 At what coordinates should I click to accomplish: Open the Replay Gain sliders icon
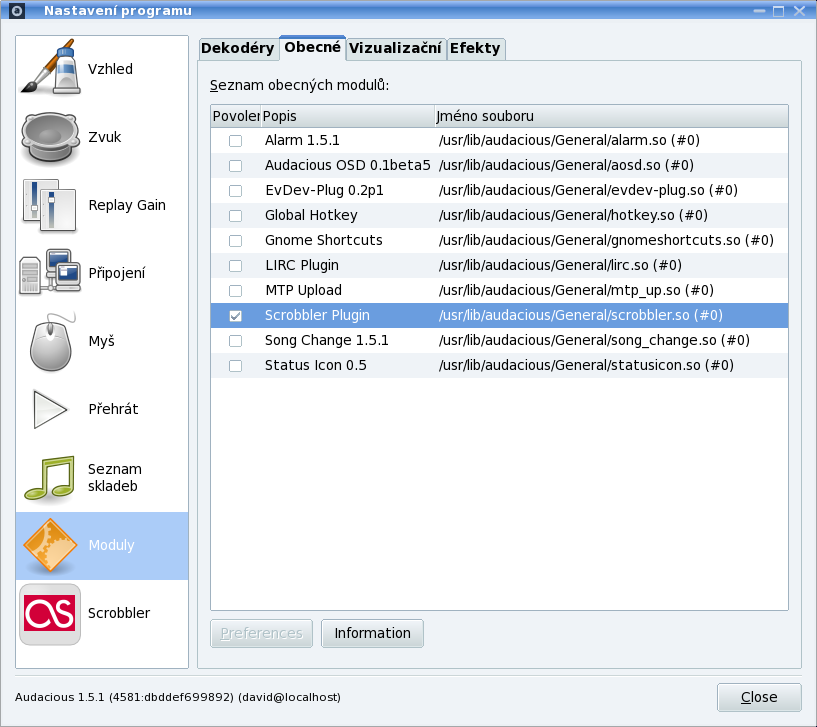(50, 205)
